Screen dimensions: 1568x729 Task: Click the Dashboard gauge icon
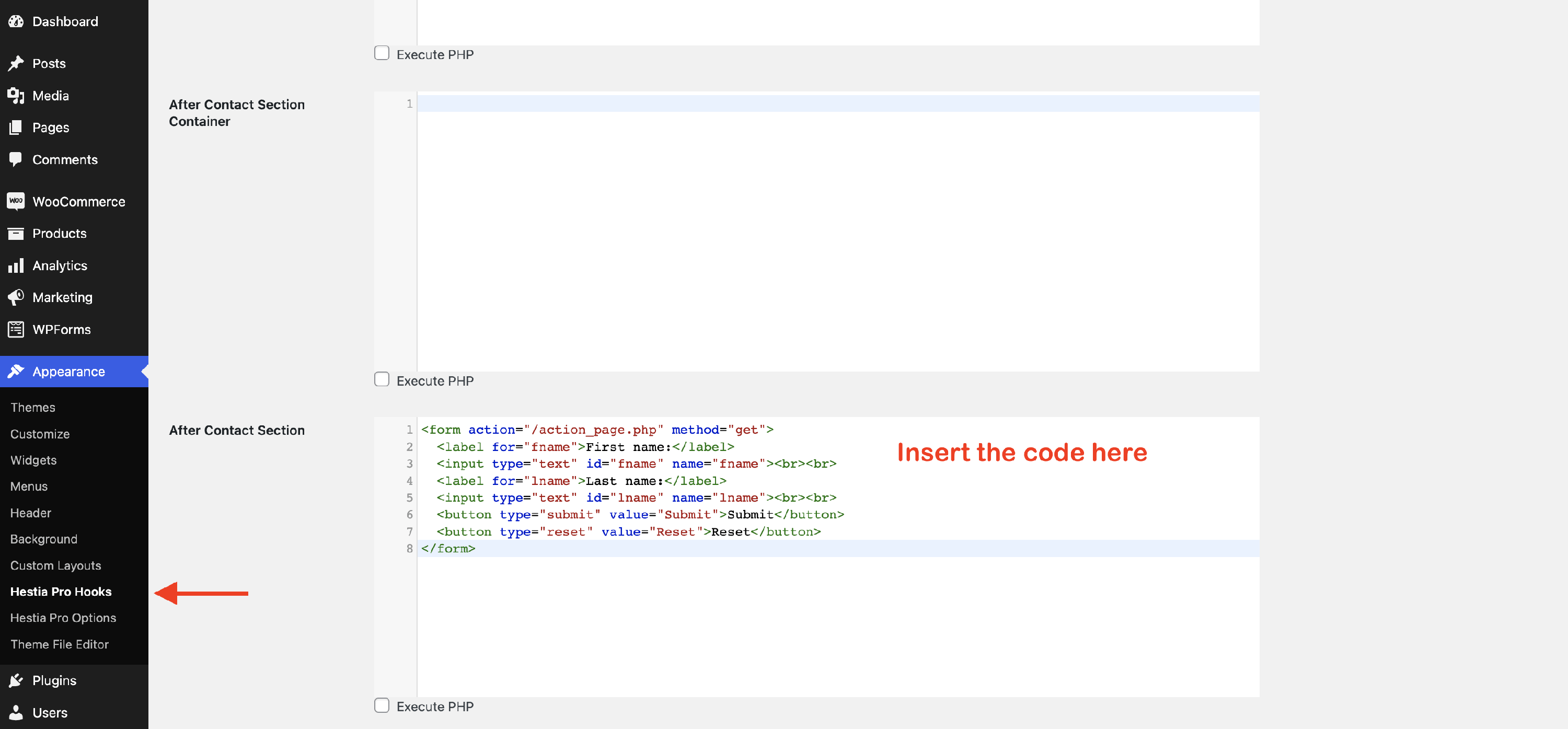16,21
